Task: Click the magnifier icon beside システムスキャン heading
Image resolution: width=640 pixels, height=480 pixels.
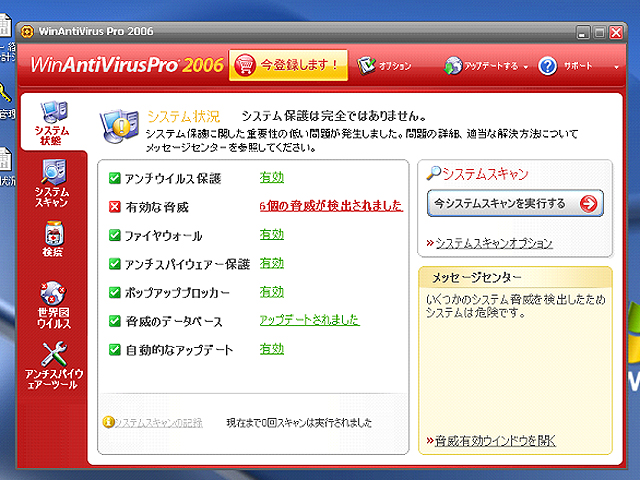Action: pyautogui.click(x=433, y=173)
